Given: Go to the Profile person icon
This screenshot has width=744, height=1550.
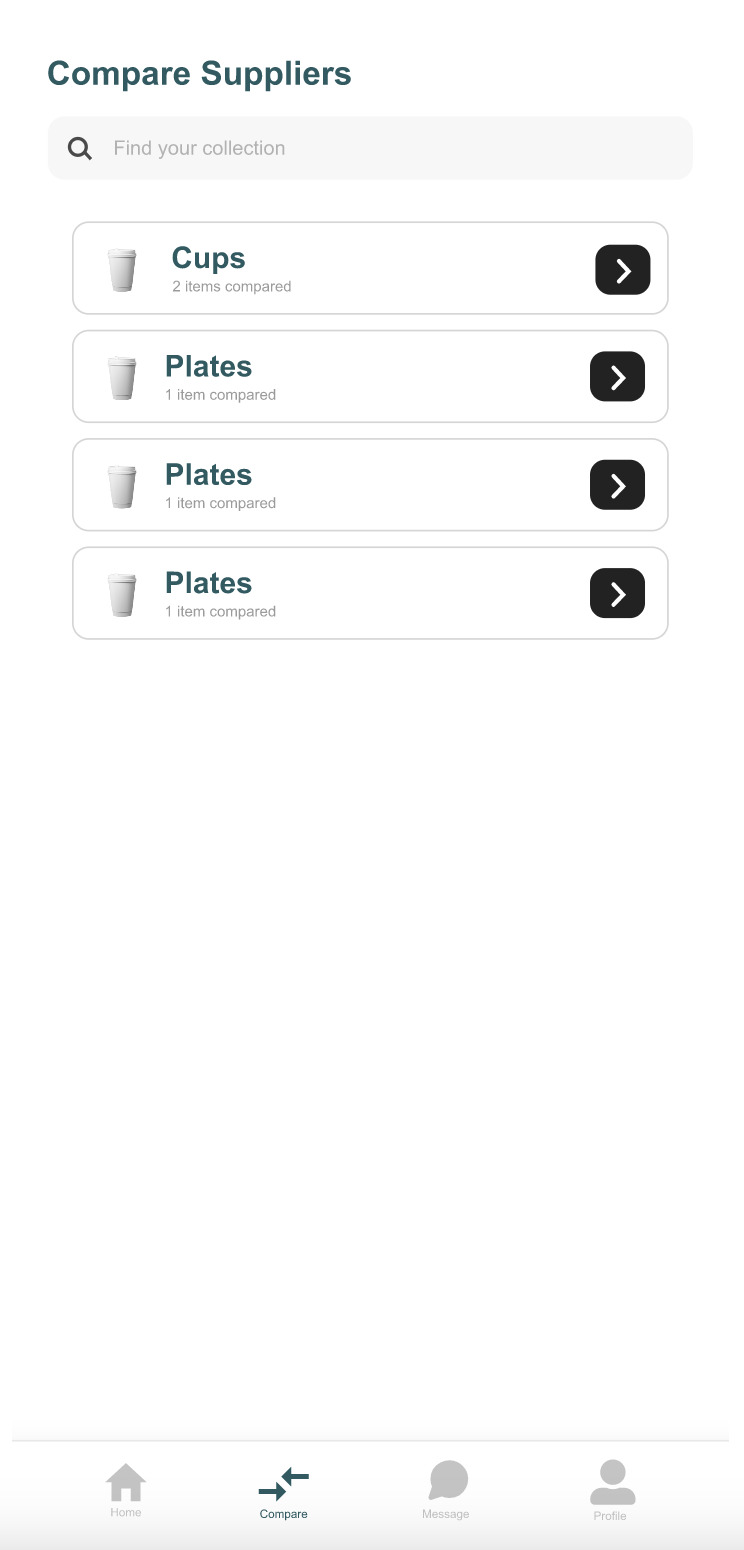Looking at the screenshot, I should (612, 1482).
